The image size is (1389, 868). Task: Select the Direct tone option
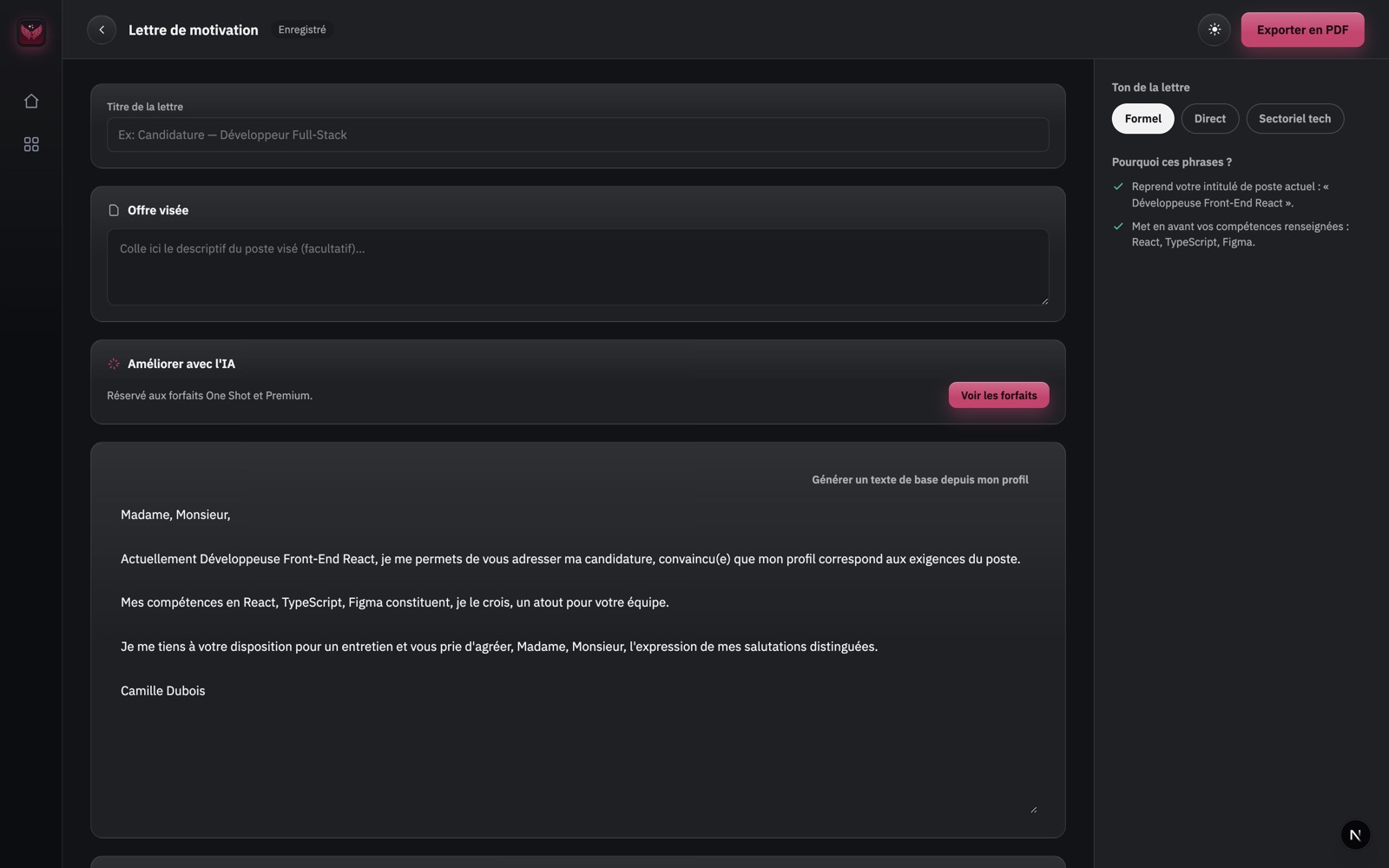[x=1209, y=119]
